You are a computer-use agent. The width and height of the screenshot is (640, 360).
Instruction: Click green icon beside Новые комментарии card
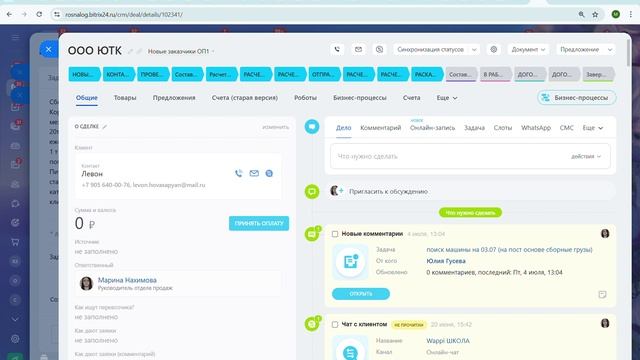[x=312, y=234]
